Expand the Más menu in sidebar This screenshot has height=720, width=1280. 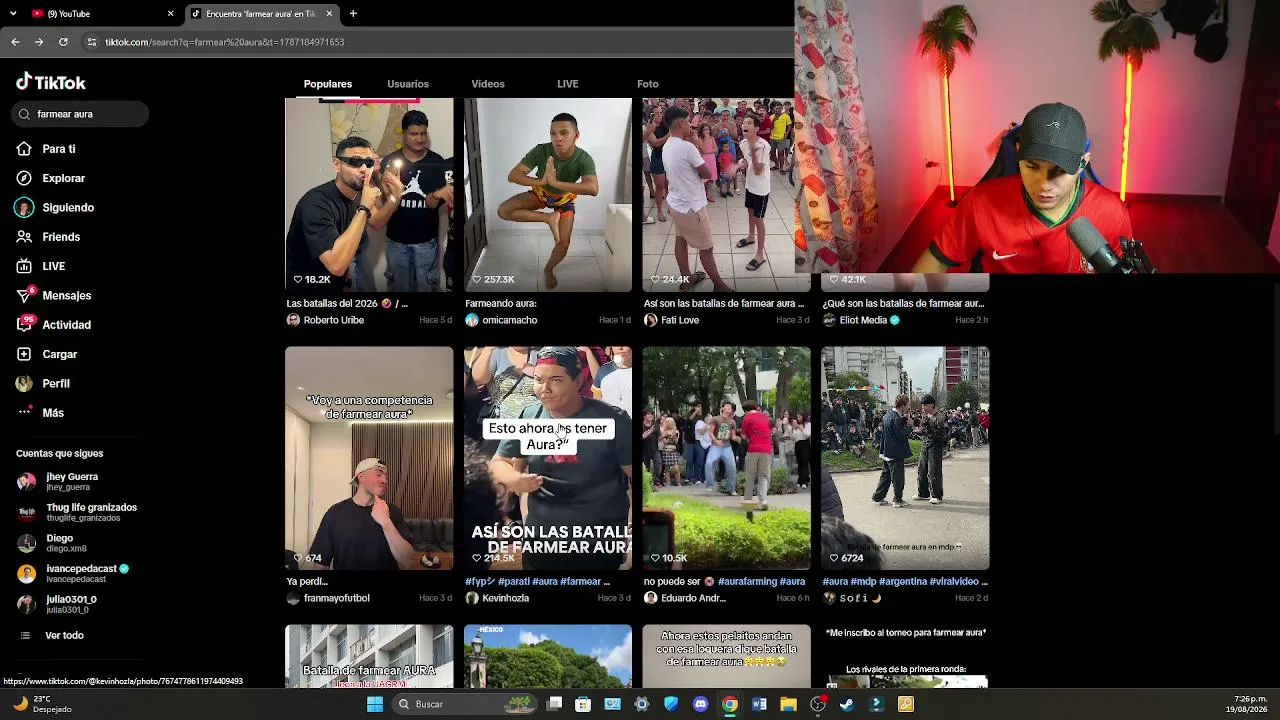40,413
